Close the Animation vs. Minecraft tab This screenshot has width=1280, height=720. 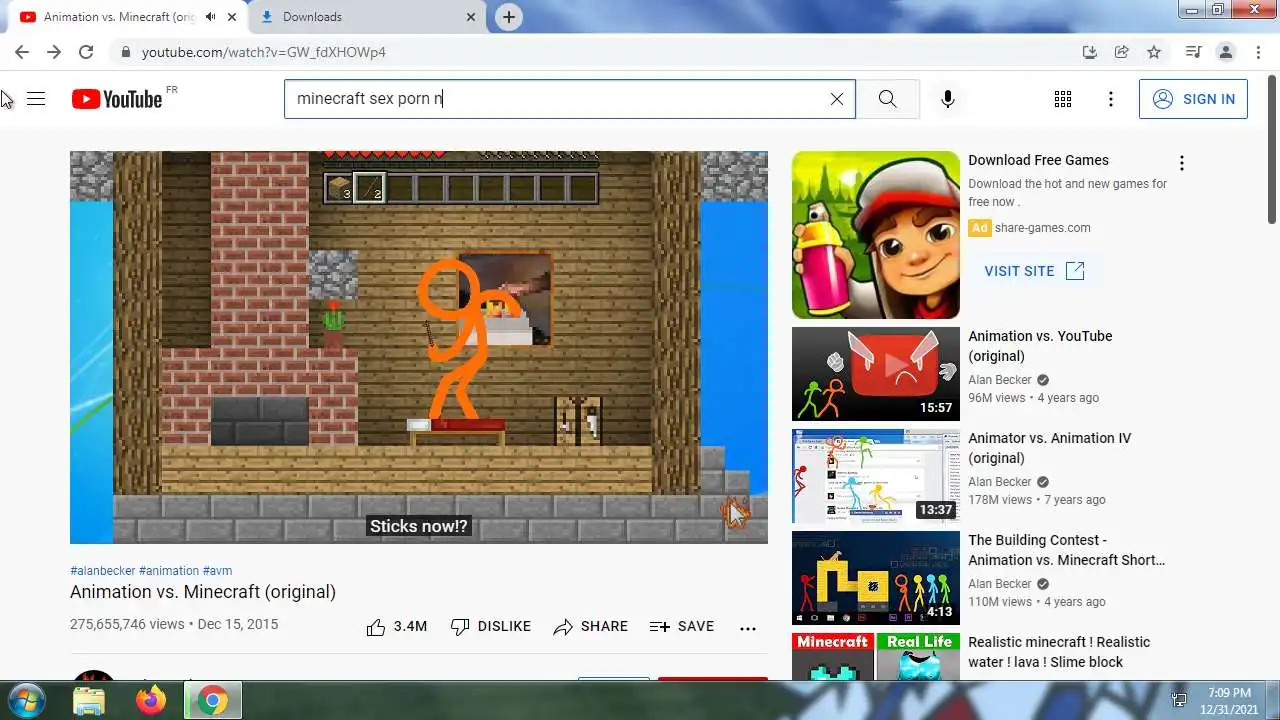[232, 17]
